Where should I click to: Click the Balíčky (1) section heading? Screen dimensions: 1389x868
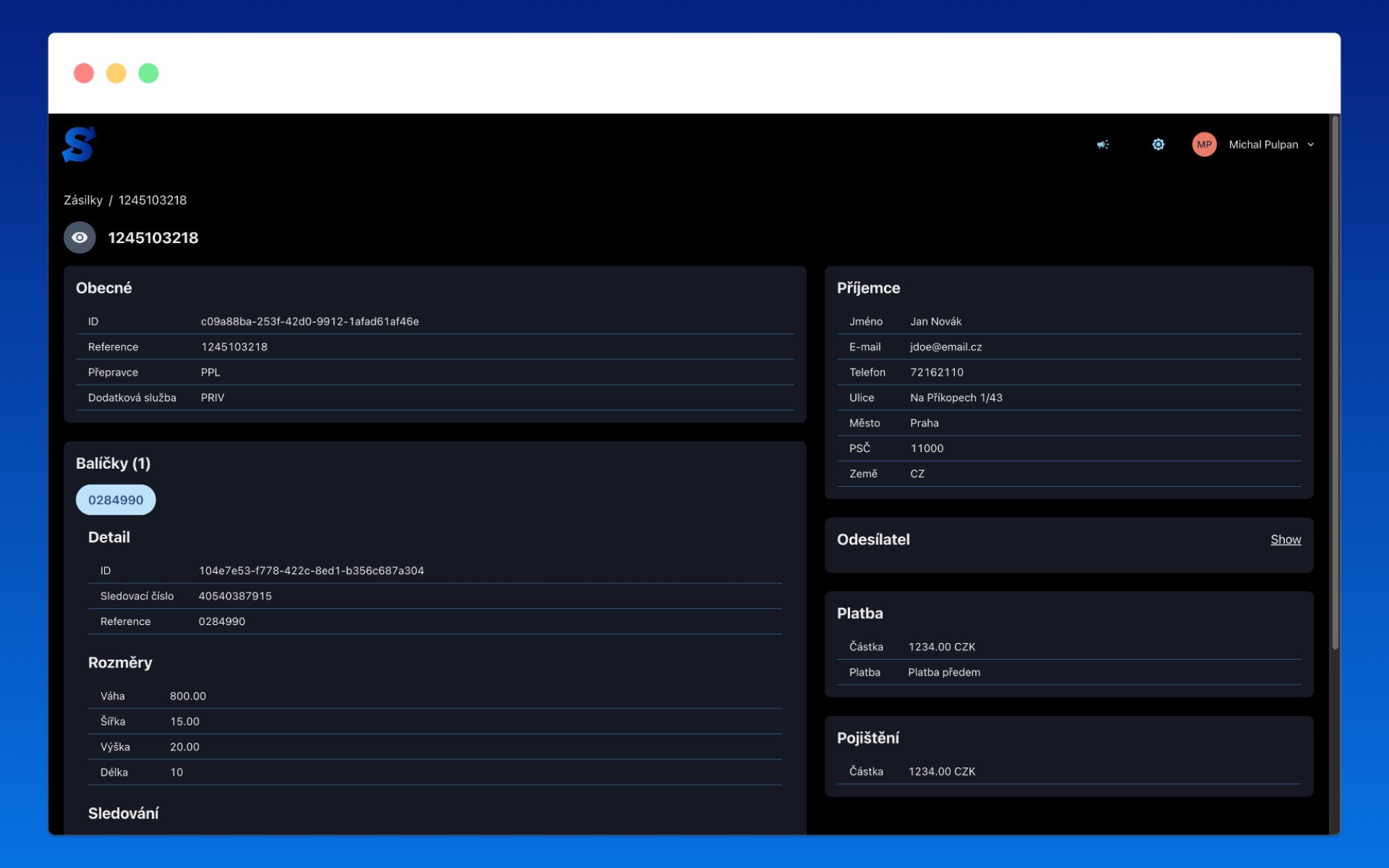pyautogui.click(x=113, y=463)
